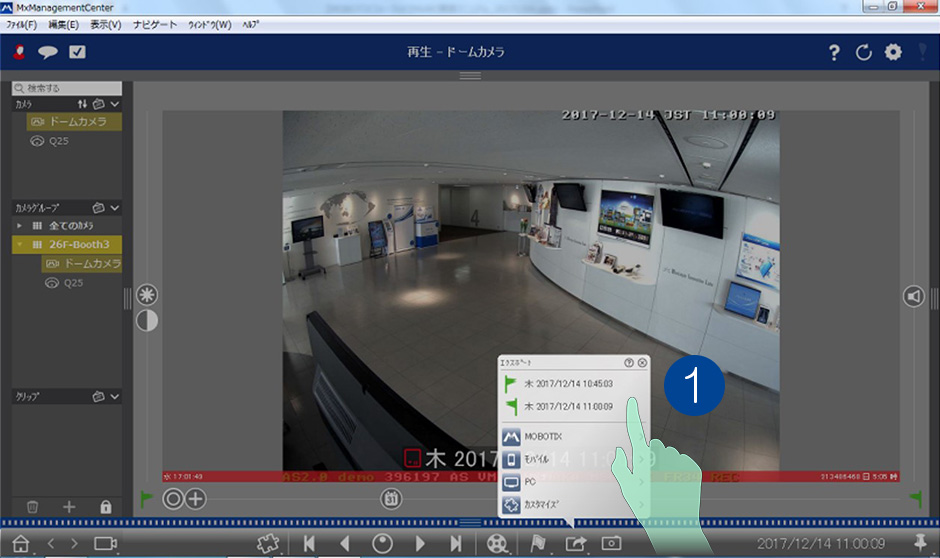
Task: Click the camera search input field
Action: [x=67, y=88]
